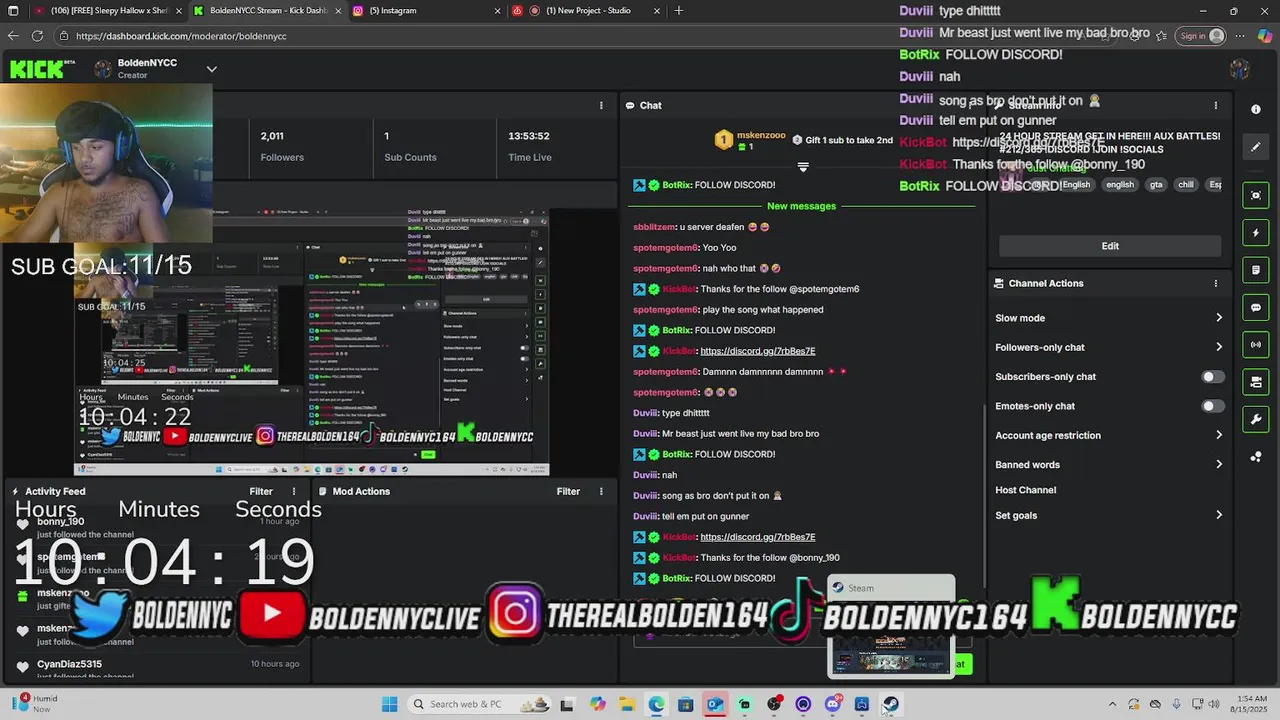The width and height of the screenshot is (1280, 720).
Task: Toggle the screen capture widget icon
Action: tap(1256, 195)
